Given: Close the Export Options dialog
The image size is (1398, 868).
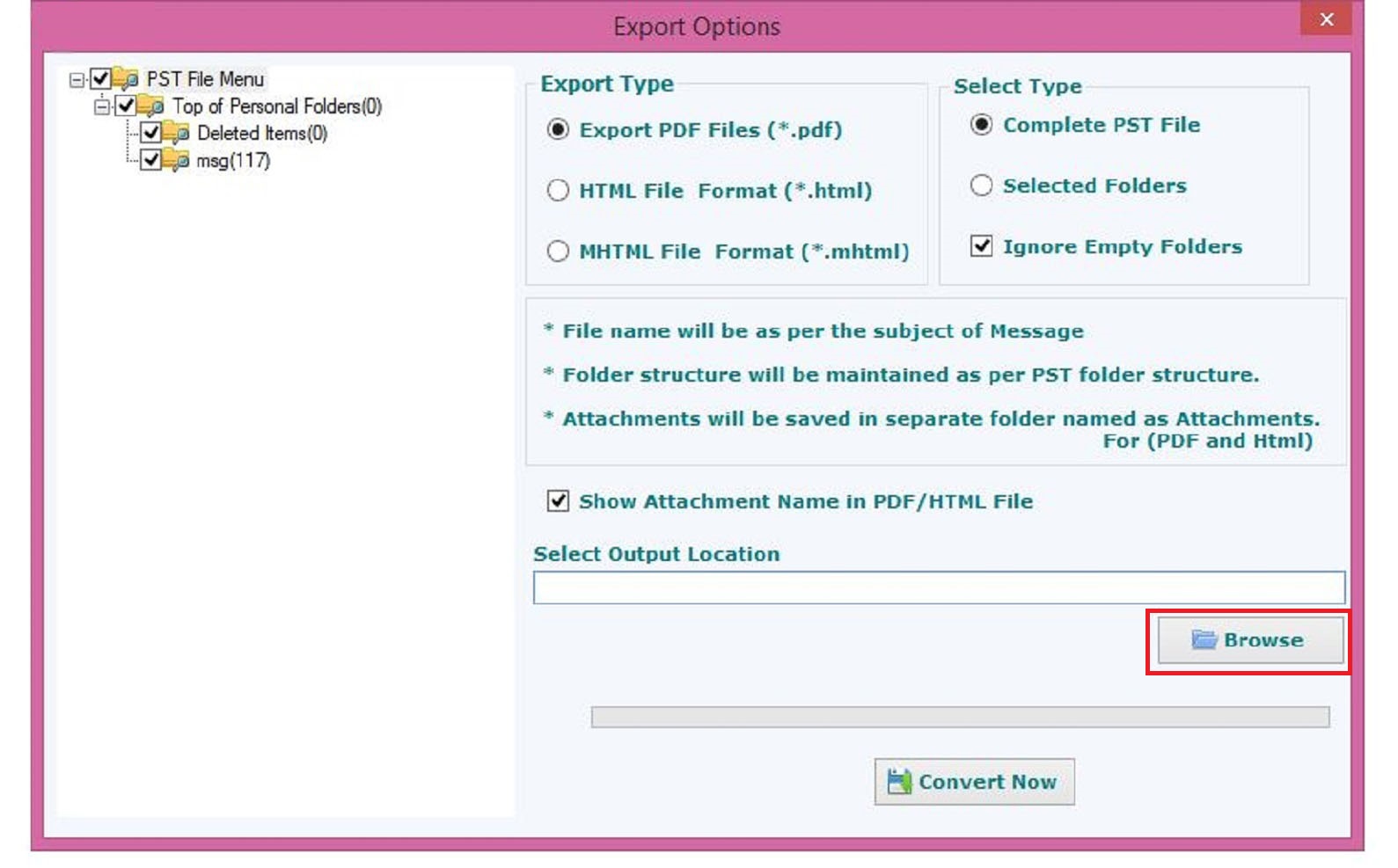Looking at the screenshot, I should [1327, 18].
